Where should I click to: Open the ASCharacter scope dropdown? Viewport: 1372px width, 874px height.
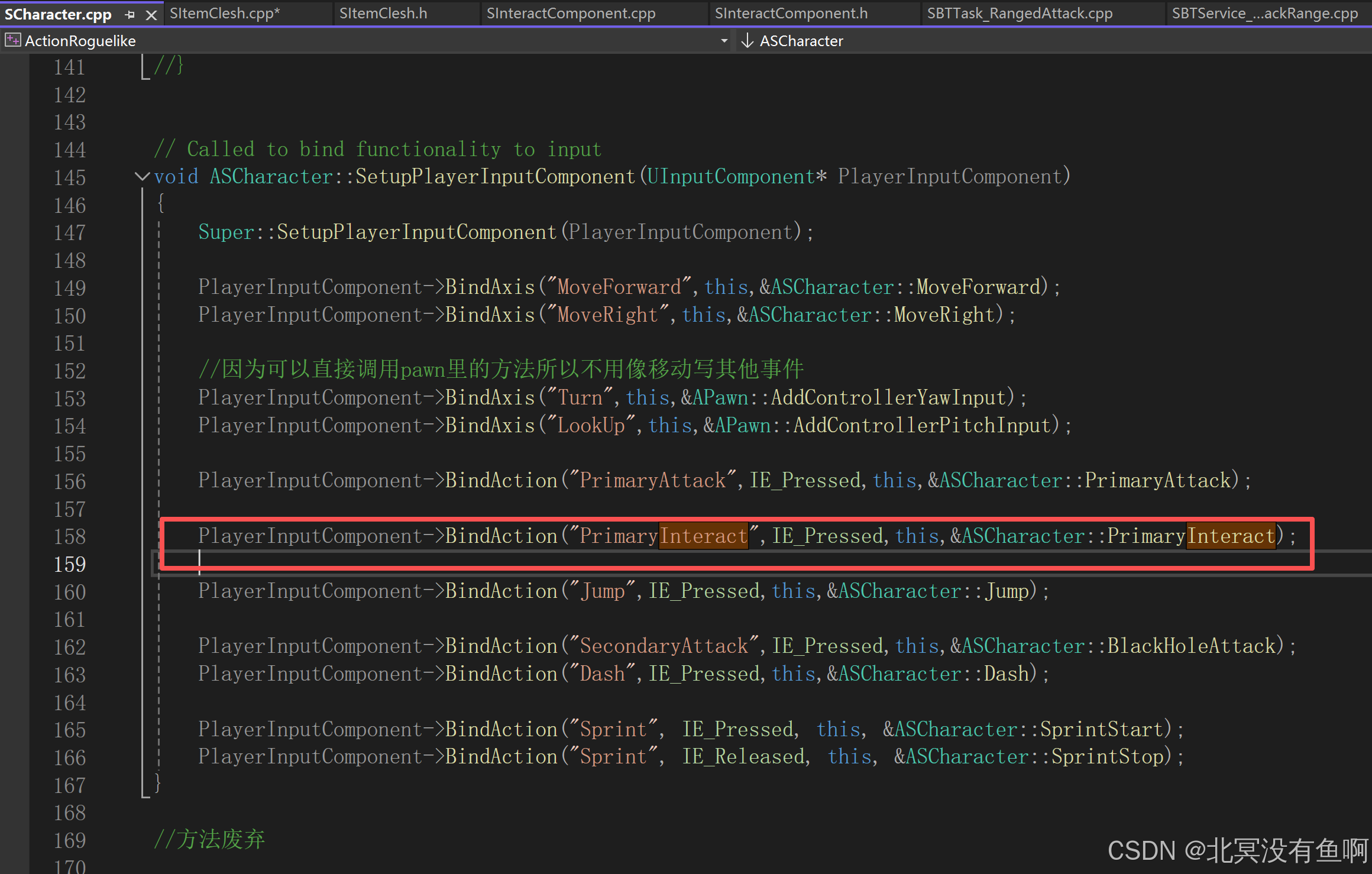801,41
